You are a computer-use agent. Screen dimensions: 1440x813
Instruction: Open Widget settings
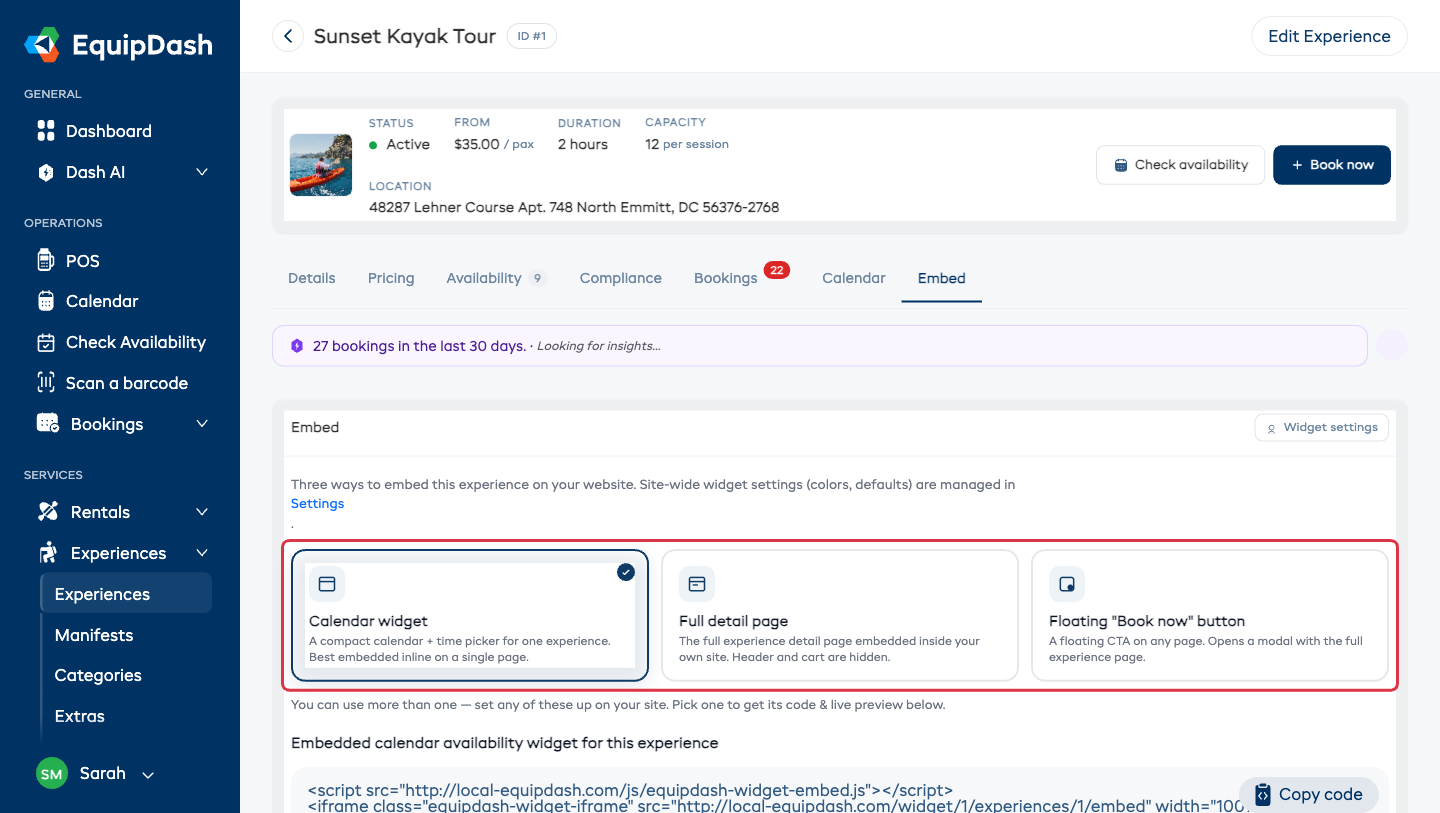click(x=1322, y=427)
